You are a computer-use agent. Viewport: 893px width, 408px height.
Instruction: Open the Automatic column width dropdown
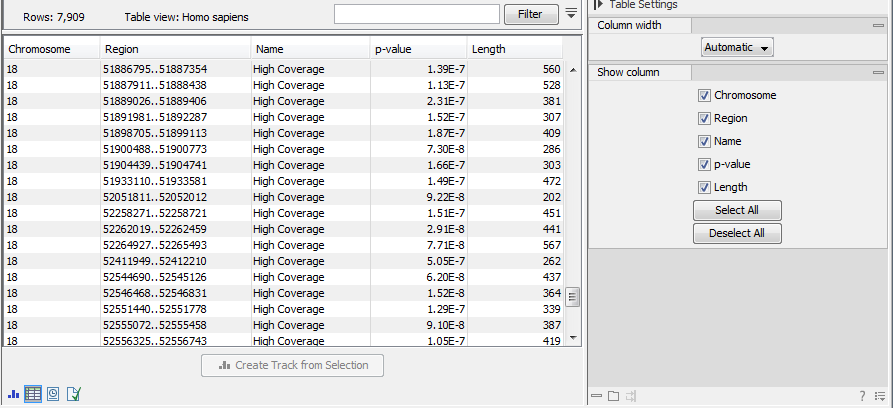pyautogui.click(x=738, y=47)
